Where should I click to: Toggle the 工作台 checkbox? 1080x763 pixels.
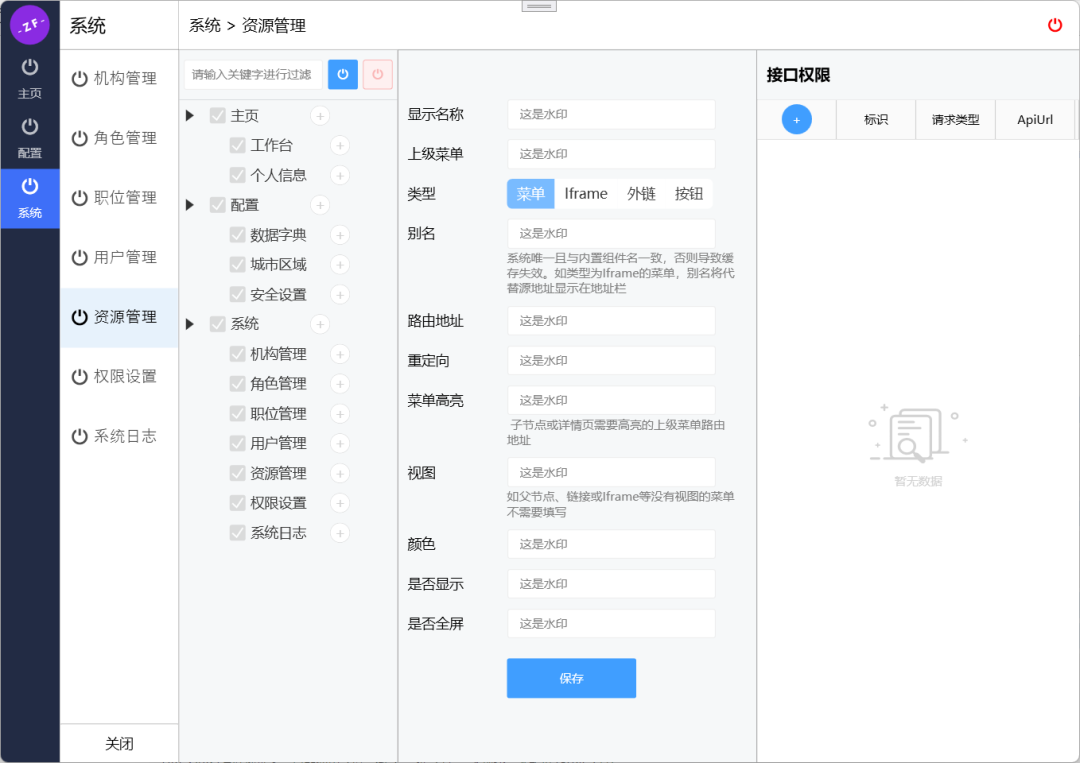pyautogui.click(x=238, y=145)
